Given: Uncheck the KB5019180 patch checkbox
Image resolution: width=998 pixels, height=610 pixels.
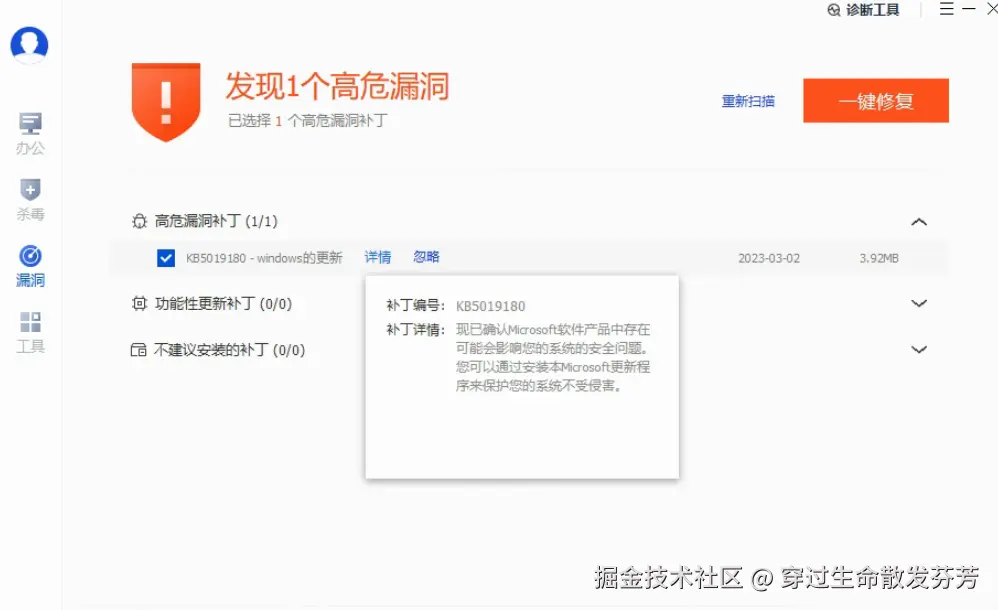Looking at the screenshot, I should tap(165, 257).
